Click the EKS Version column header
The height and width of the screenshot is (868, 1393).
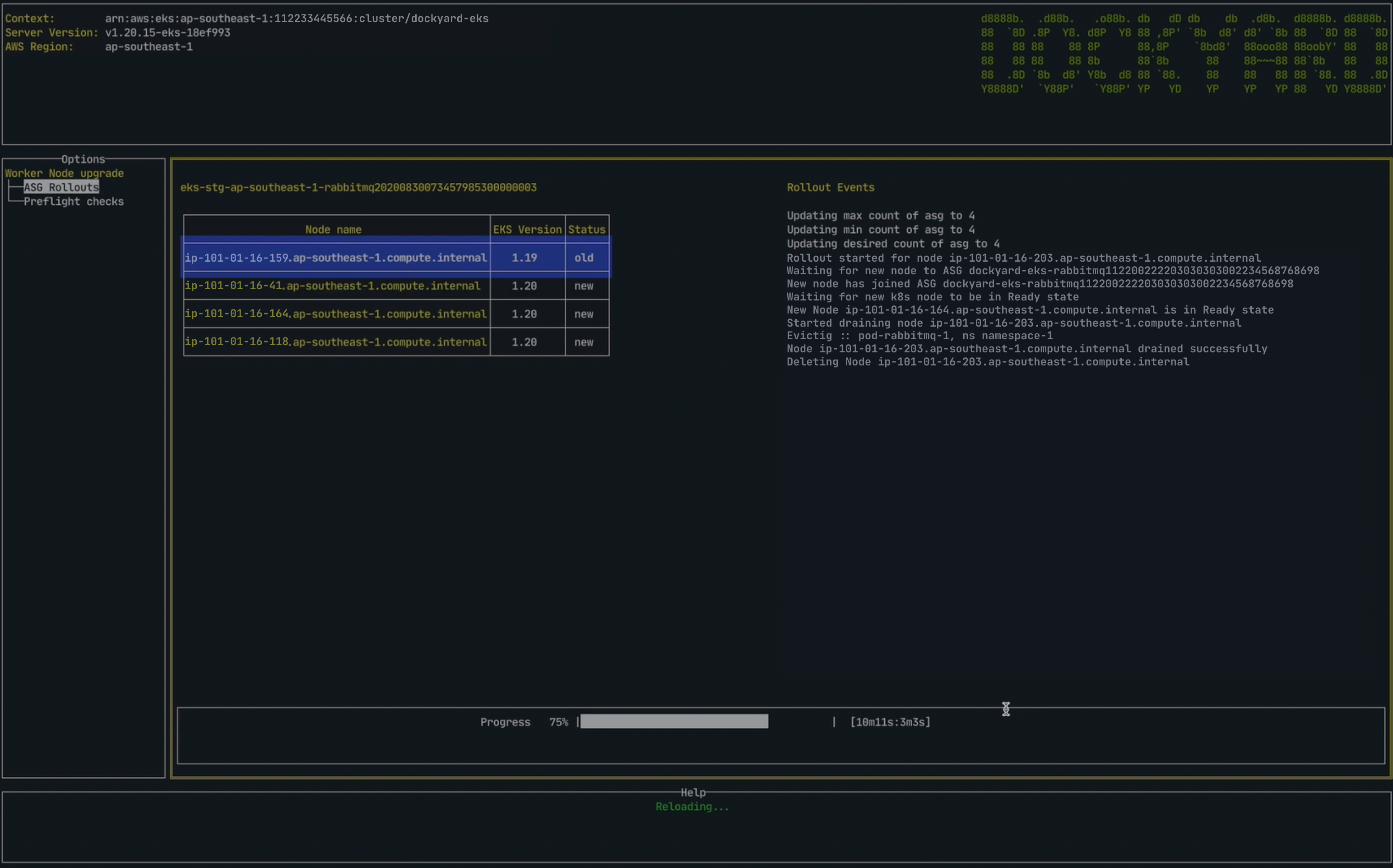[527, 230]
